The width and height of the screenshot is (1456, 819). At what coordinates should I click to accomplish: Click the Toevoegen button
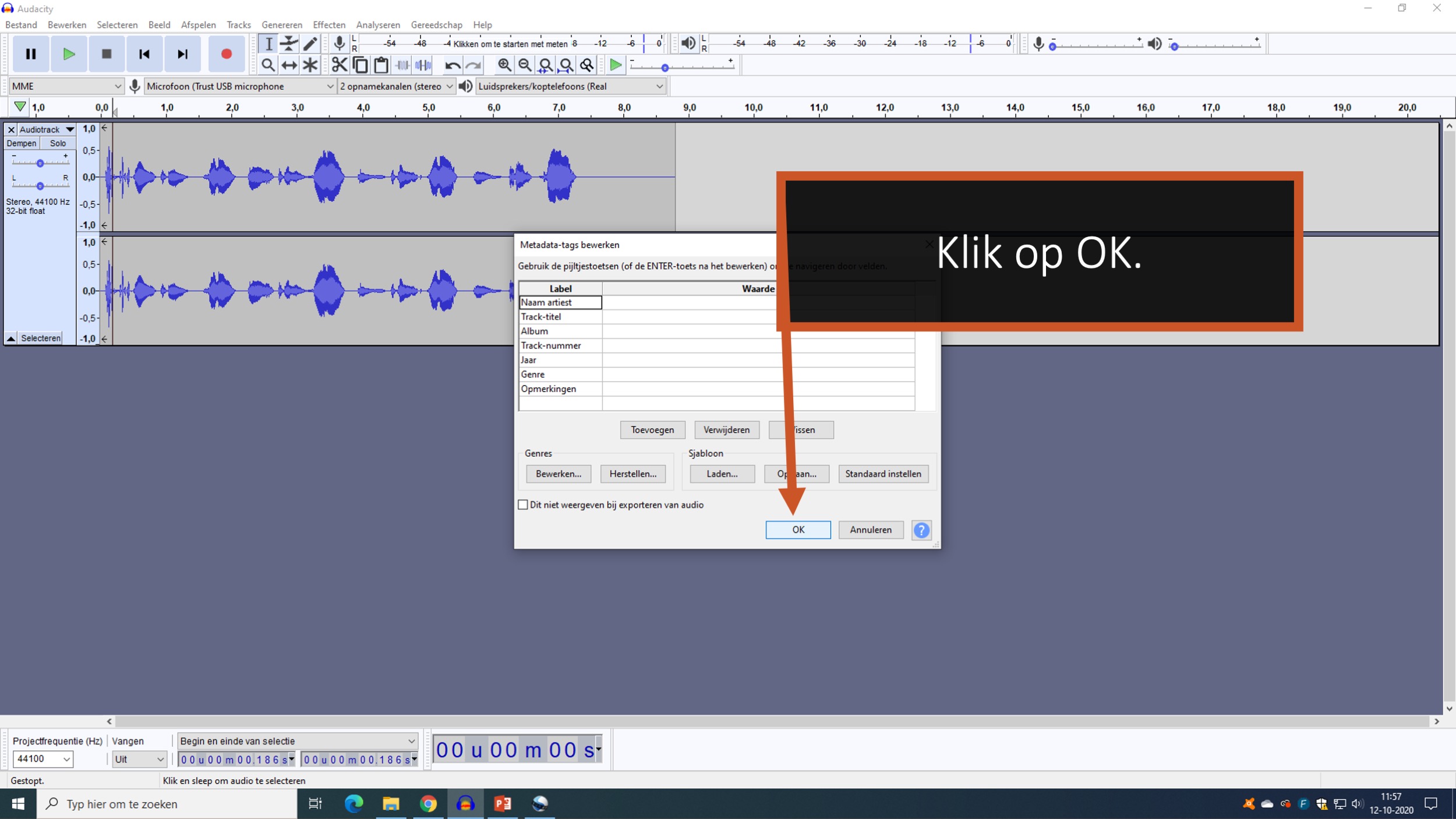tap(652, 430)
